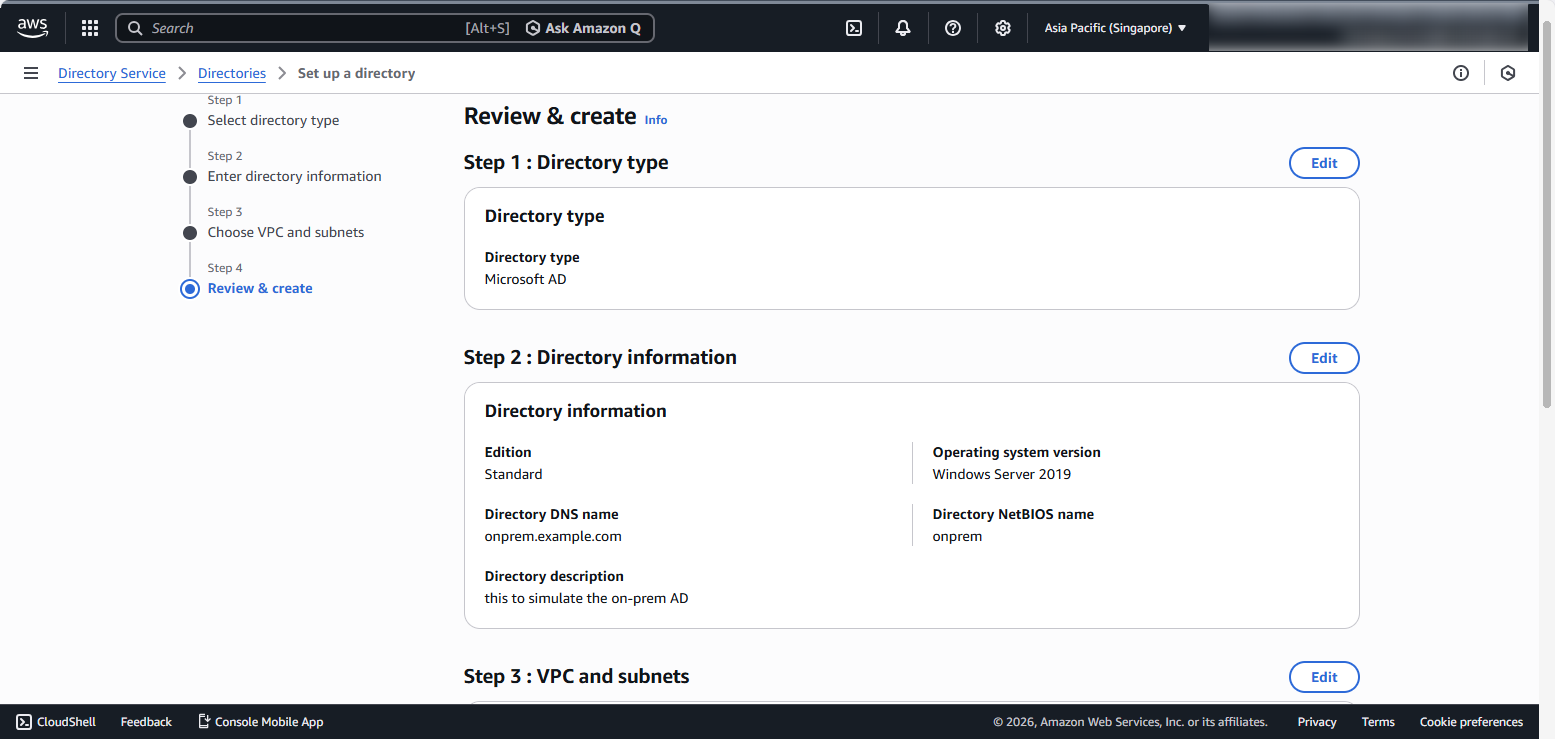Edit Step 3 VPC and subnets

(x=1324, y=677)
